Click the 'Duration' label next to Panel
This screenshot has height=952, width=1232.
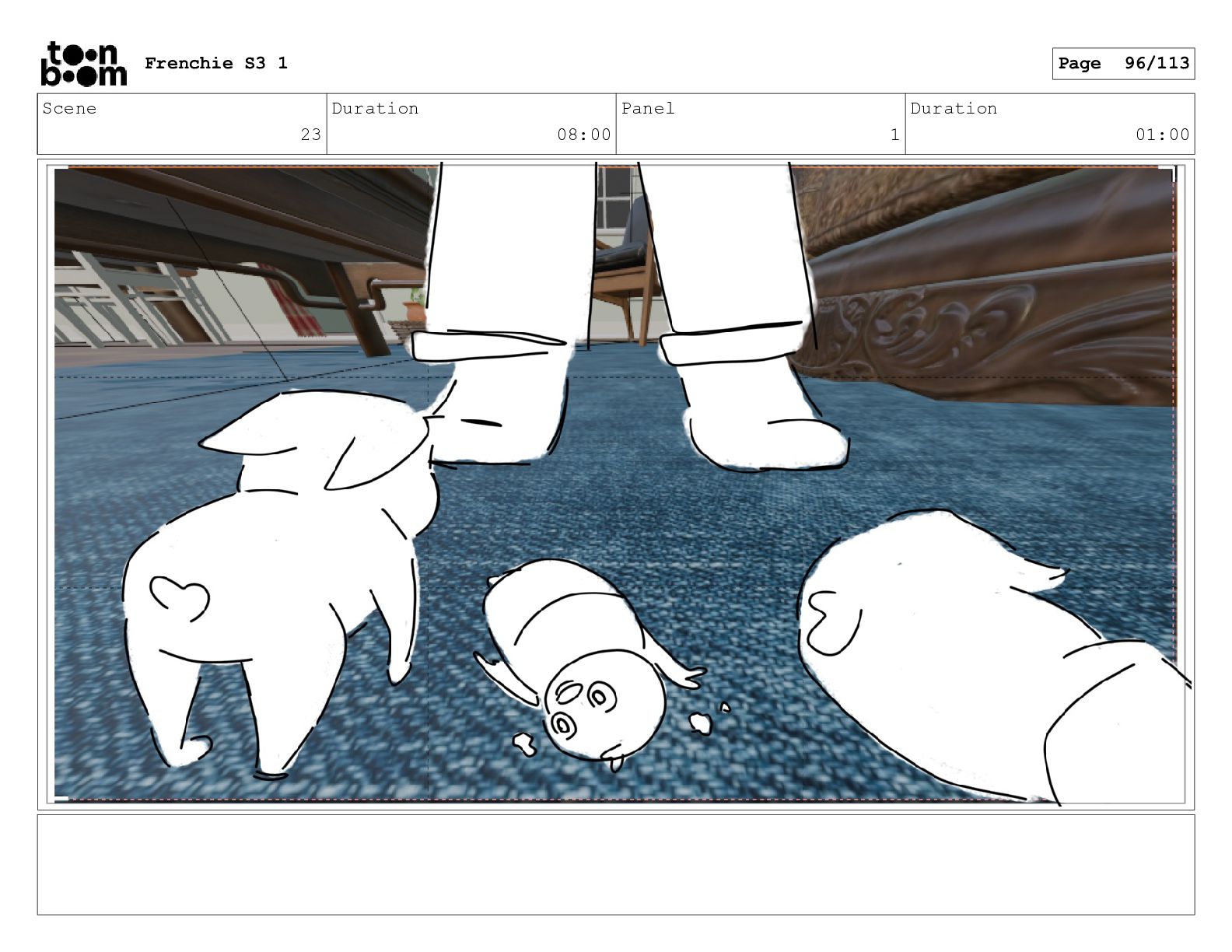(x=954, y=109)
